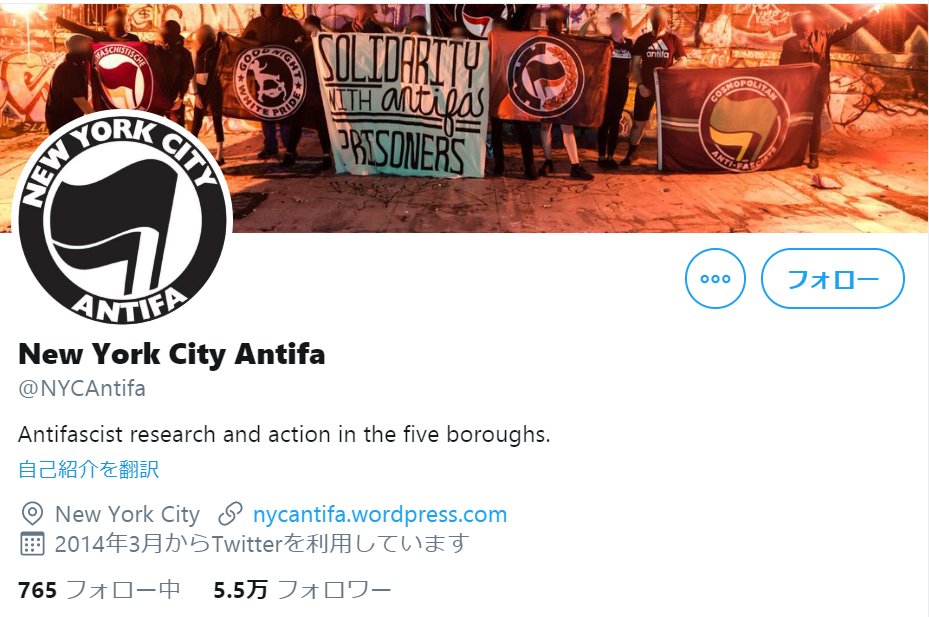This screenshot has height=617, width=929.
Task: Click 自己紹介を翻訳 to translate the bio
Action: coord(88,469)
